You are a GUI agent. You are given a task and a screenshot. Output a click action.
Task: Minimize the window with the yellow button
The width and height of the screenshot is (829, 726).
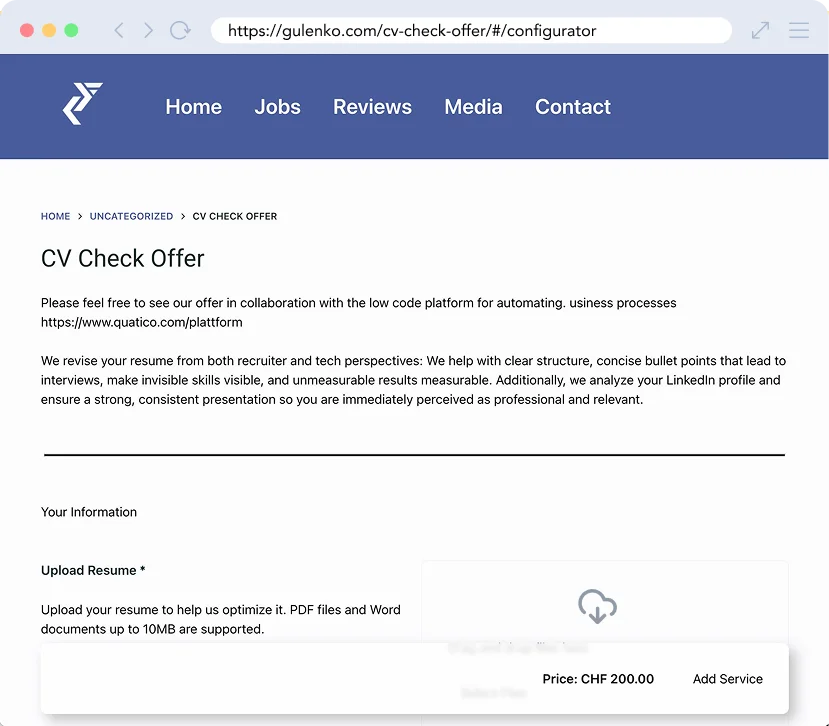coord(49,30)
